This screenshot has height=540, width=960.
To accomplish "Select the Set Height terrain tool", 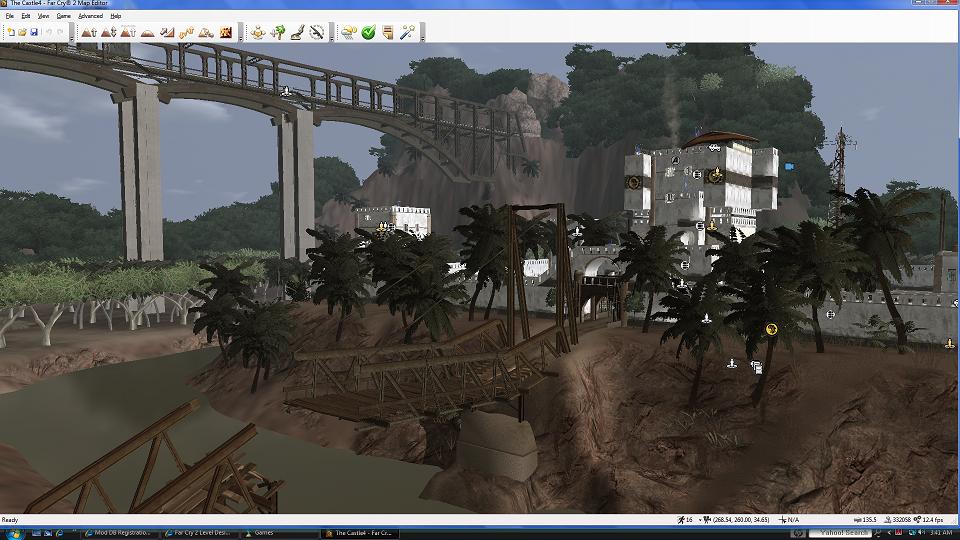I will (128, 32).
